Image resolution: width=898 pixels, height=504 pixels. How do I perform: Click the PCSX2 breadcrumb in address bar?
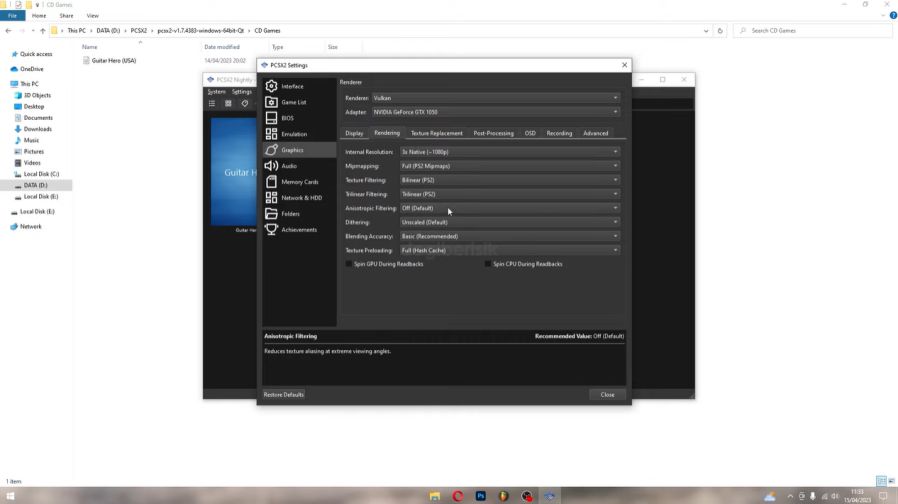pos(139,31)
